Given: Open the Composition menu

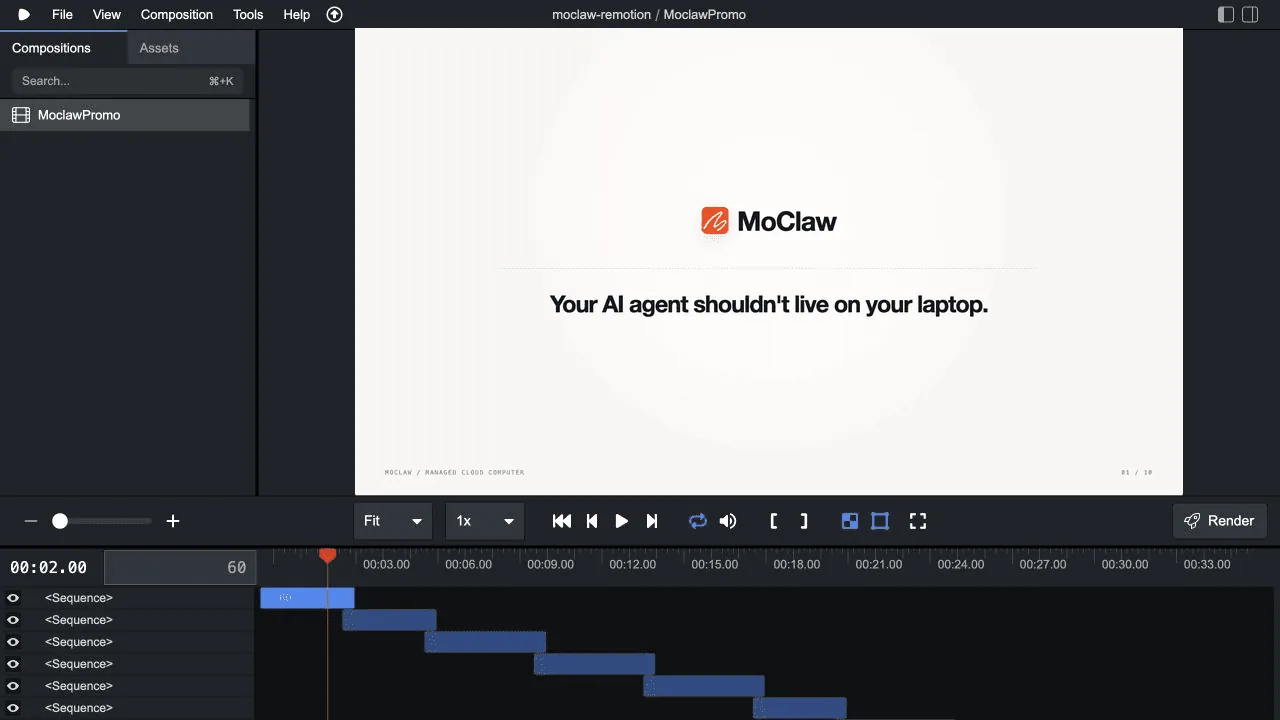Looking at the screenshot, I should point(177,15).
